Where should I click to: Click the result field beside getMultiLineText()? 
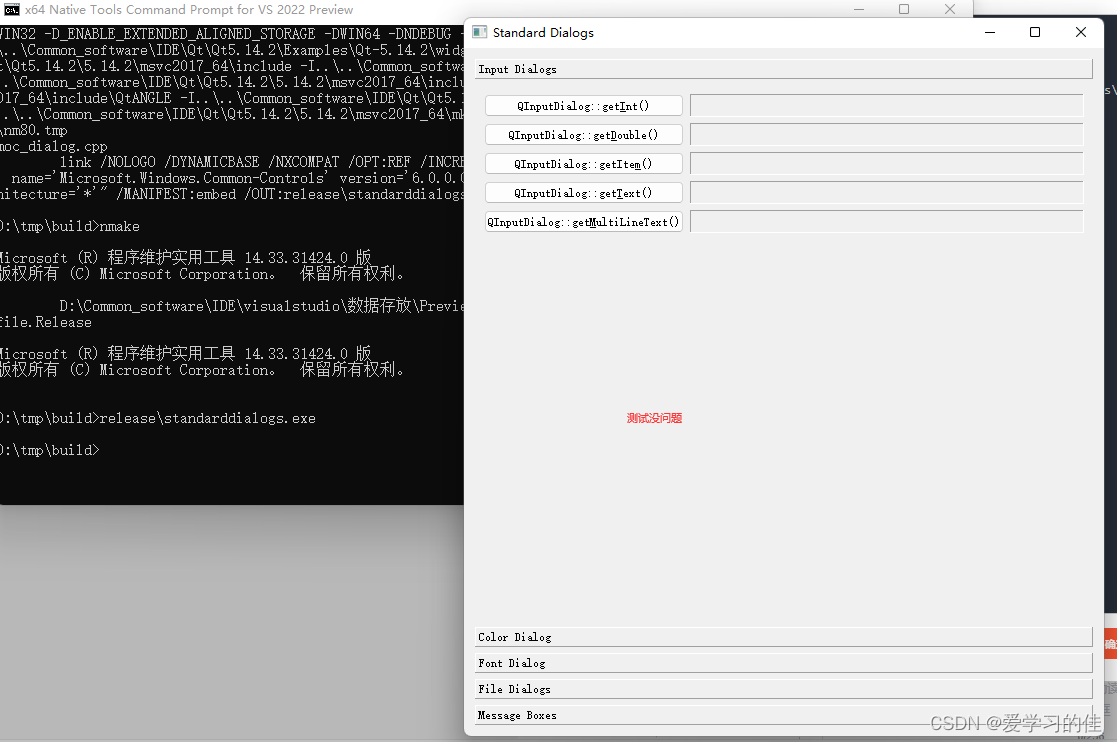887,222
